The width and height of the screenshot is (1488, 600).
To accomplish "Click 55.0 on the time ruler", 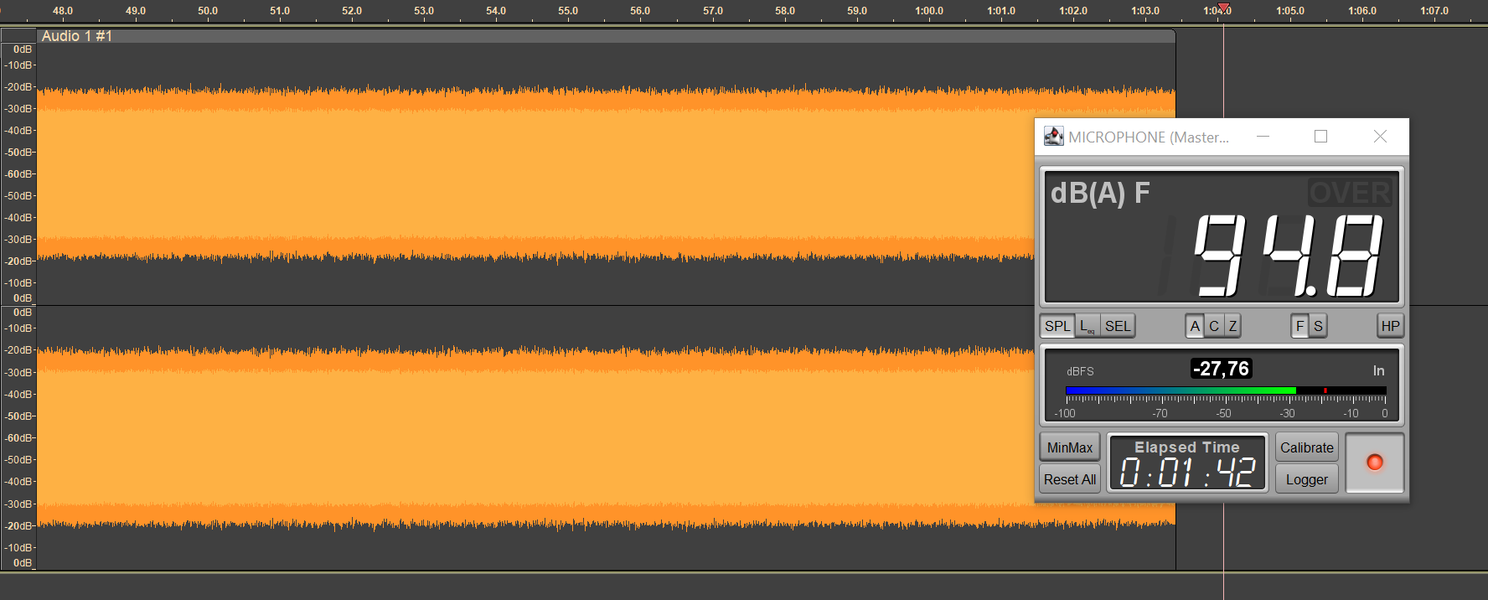I will tap(568, 11).
